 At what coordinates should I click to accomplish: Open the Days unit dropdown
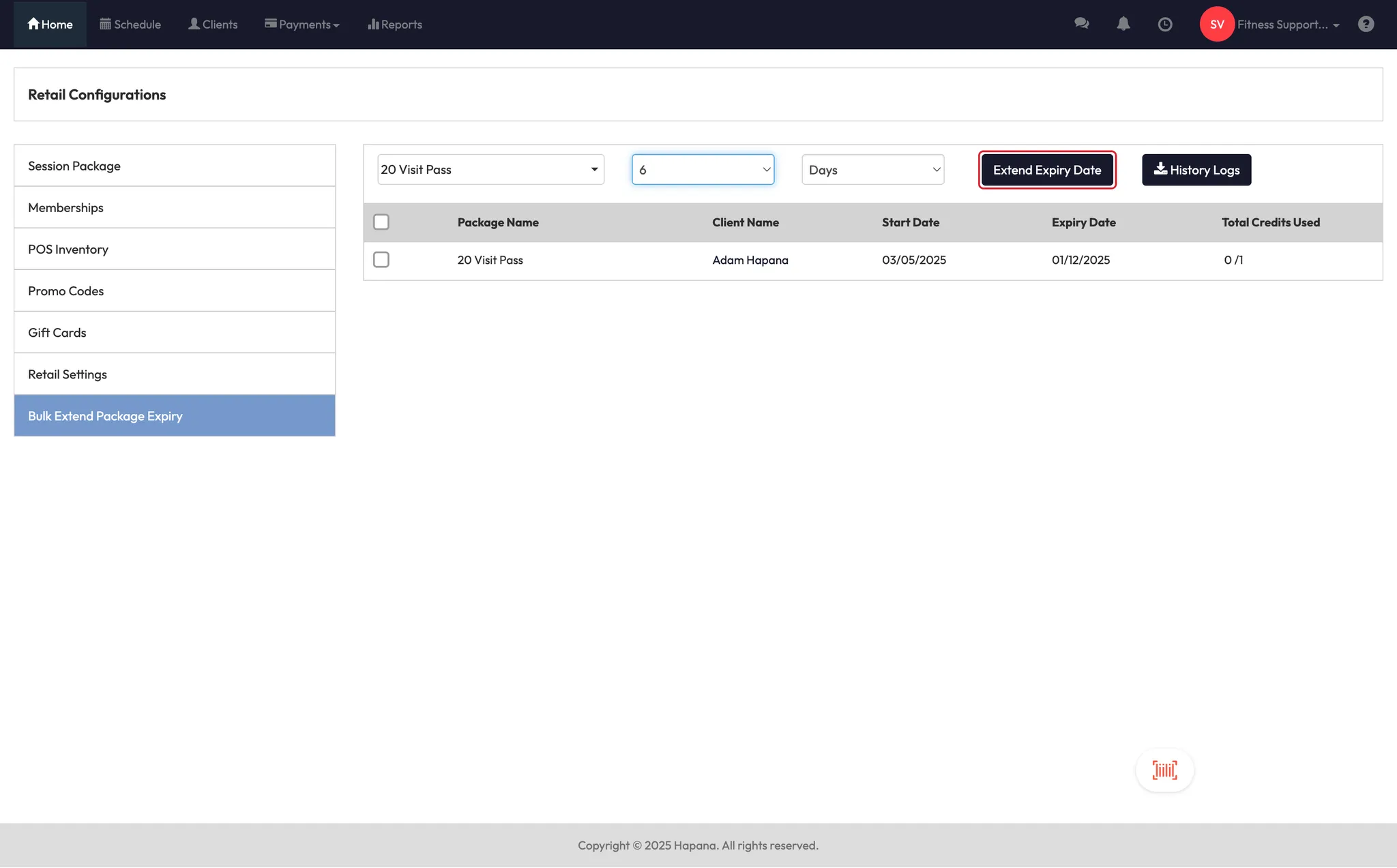[x=872, y=170]
